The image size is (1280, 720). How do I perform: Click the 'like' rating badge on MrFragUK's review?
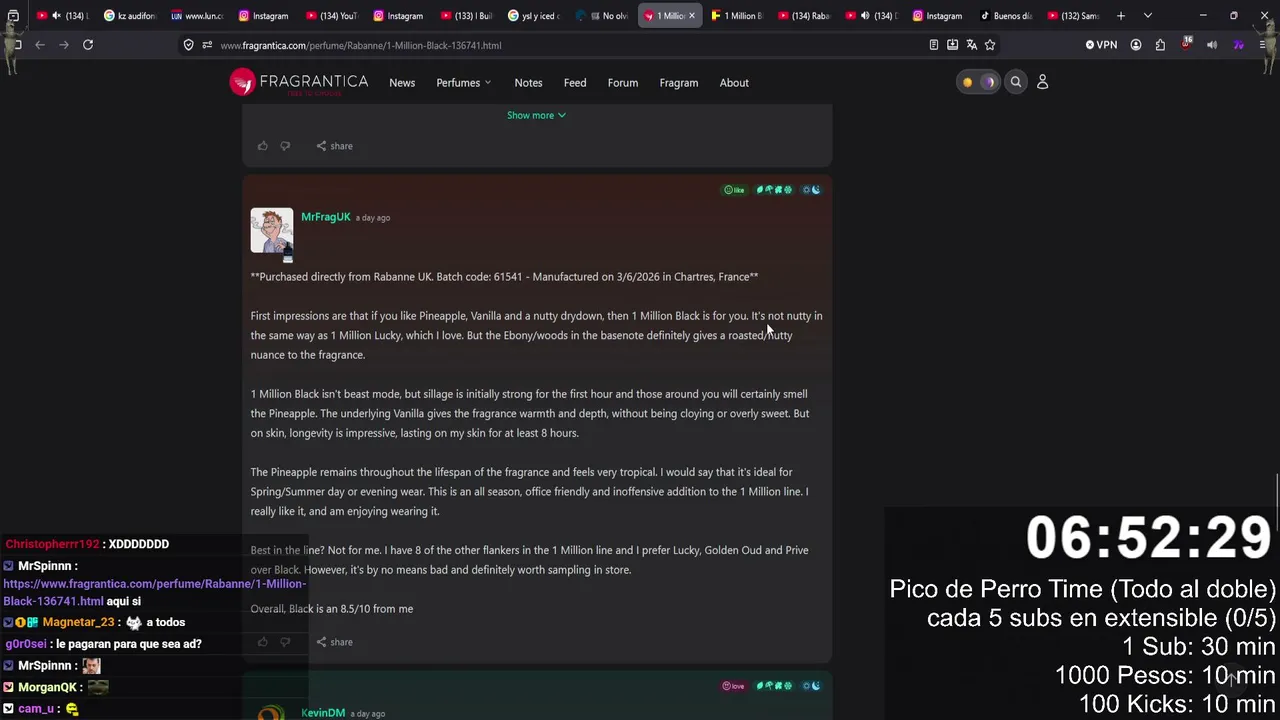pos(735,190)
